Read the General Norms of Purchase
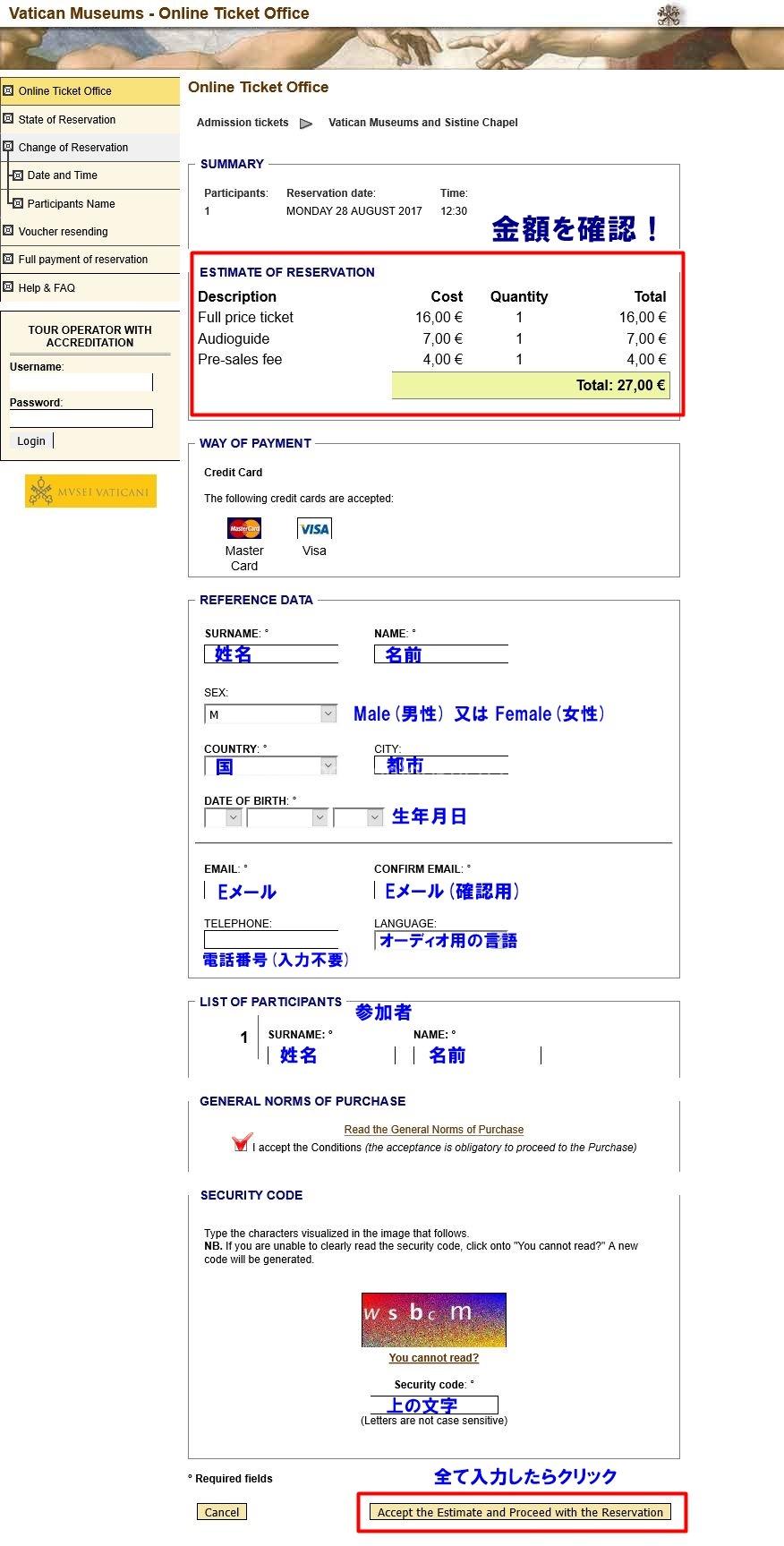784x1546 pixels. [434, 1130]
